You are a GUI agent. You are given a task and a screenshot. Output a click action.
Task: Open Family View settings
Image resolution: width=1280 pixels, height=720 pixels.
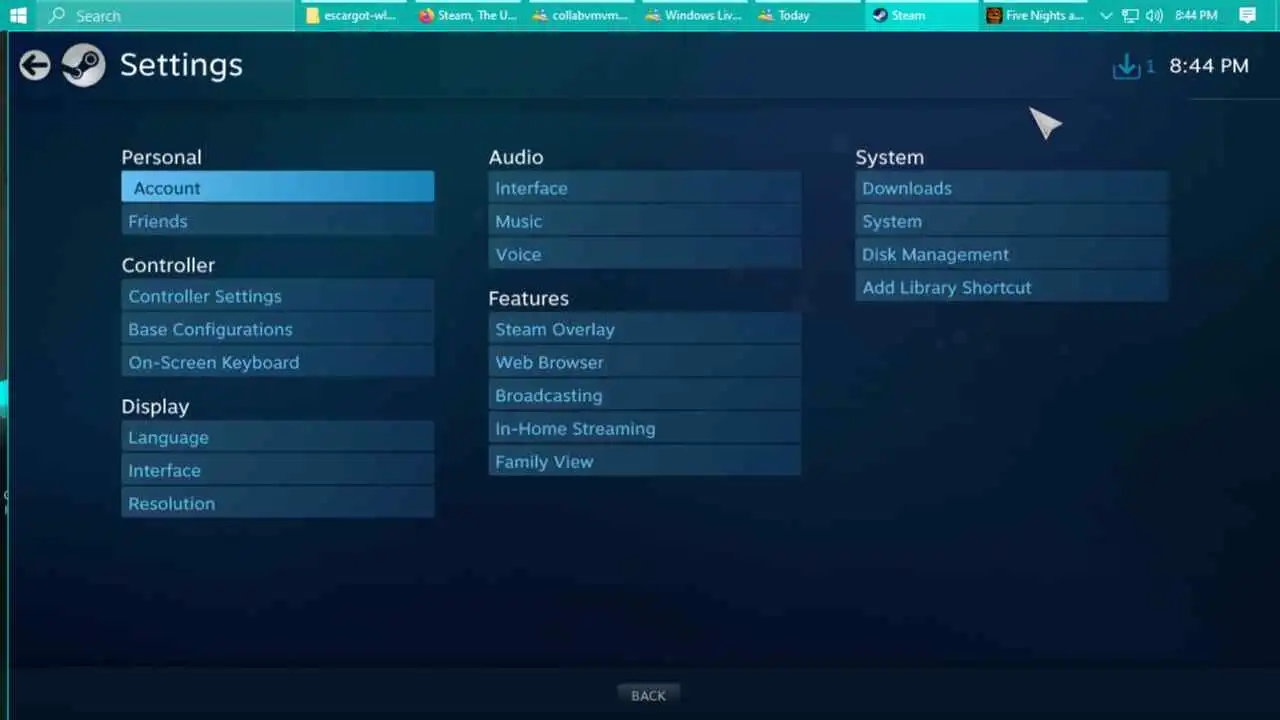pyautogui.click(x=645, y=461)
